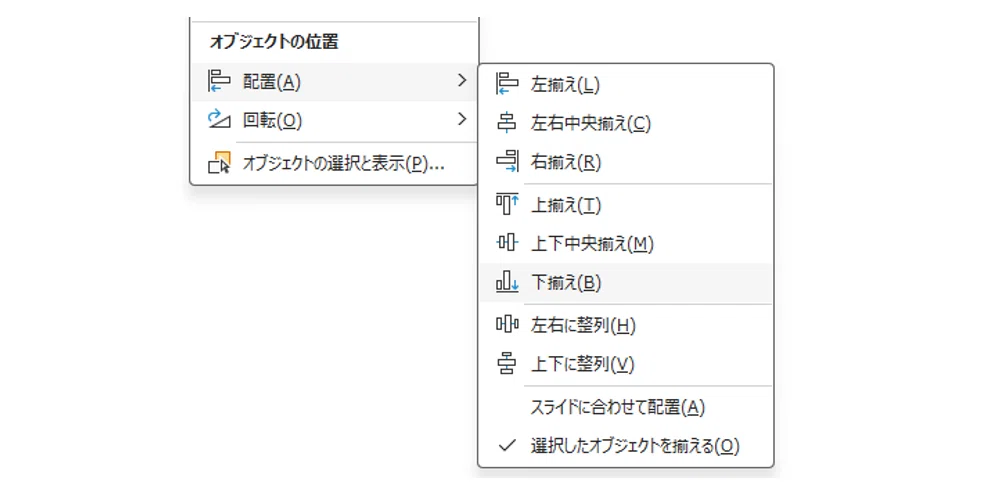This screenshot has width=983, height=495.
Task: Click the 下揃え align-bottom icon
Action: 507,282
